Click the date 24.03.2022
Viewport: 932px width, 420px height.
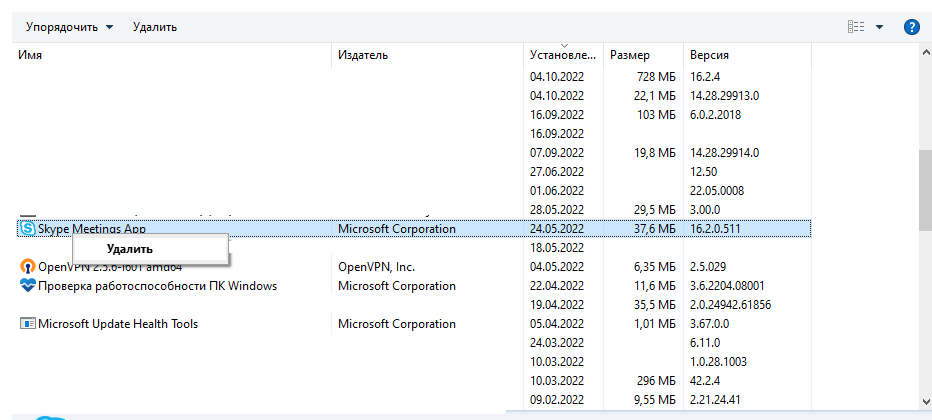pyautogui.click(x=557, y=343)
